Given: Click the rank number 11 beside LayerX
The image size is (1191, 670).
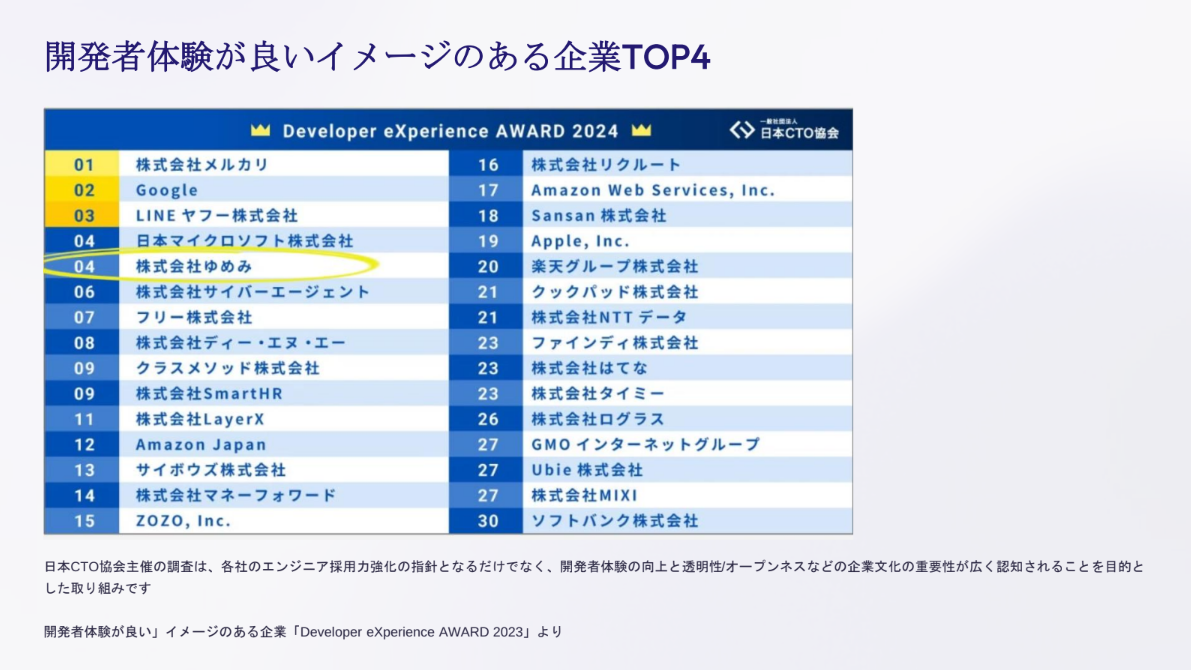Looking at the screenshot, I should point(84,419).
